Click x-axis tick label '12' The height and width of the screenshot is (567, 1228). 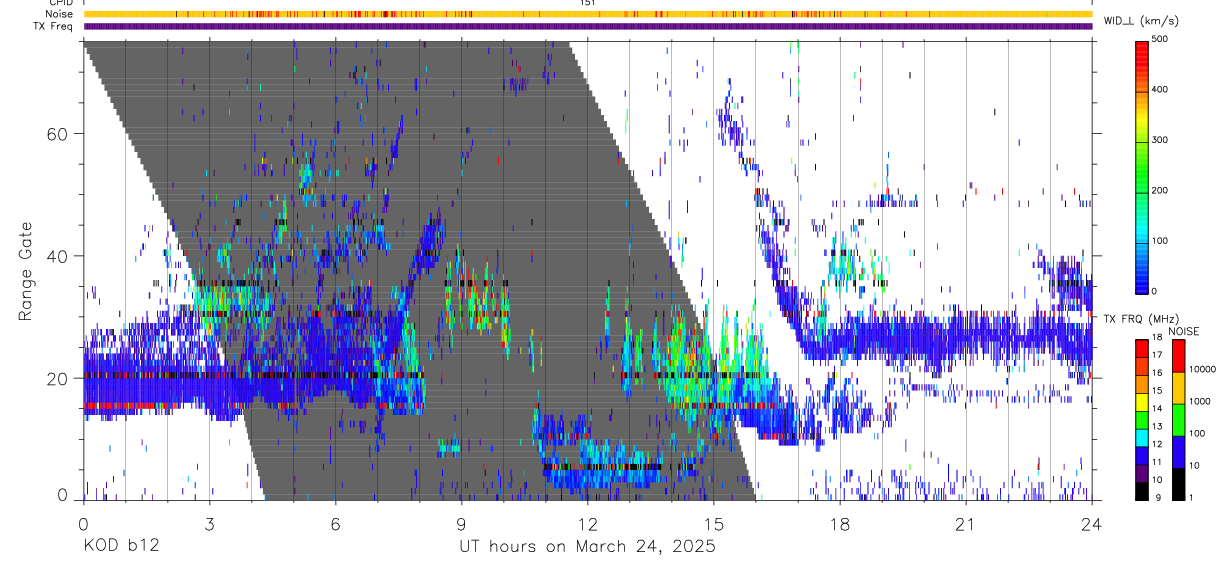click(587, 523)
